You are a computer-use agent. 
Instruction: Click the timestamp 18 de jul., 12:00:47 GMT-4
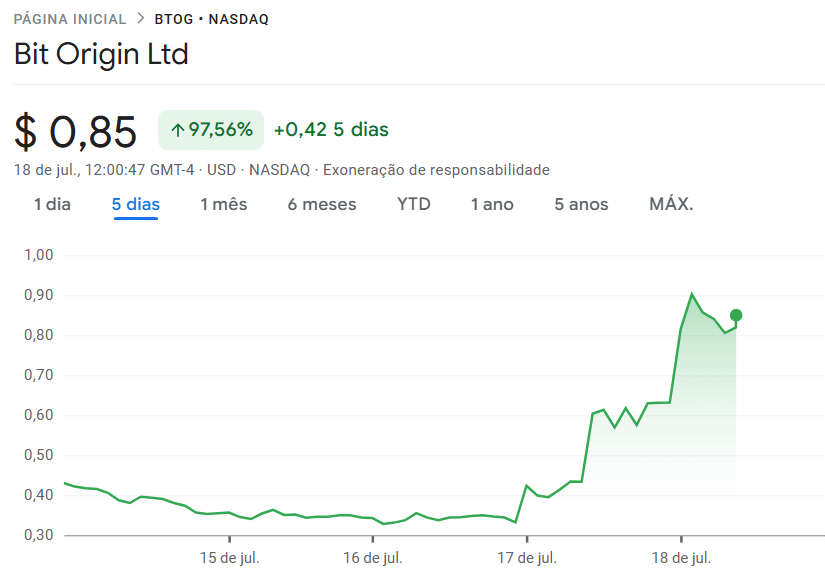104,170
